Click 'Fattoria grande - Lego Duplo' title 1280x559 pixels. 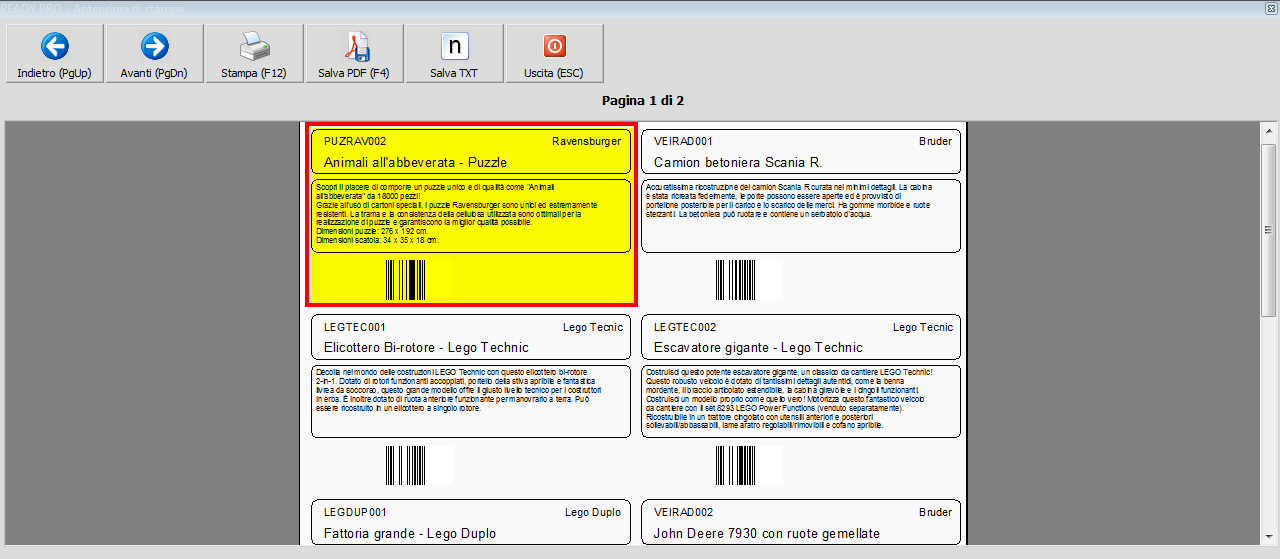click(x=410, y=534)
